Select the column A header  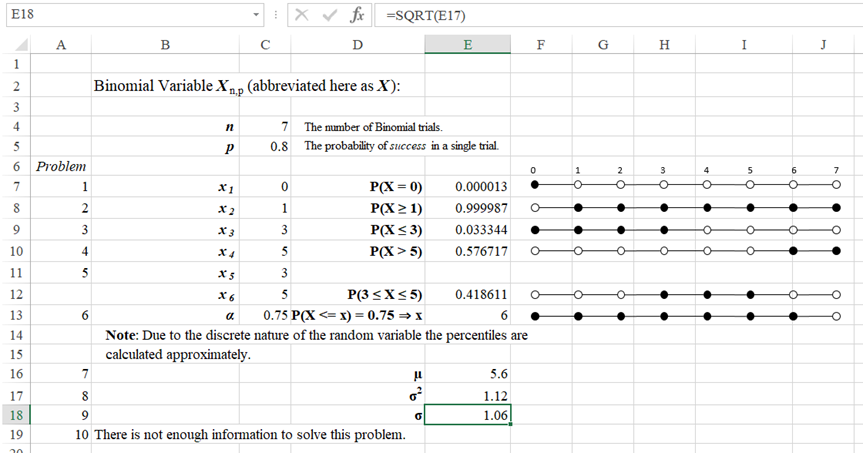tap(62, 44)
